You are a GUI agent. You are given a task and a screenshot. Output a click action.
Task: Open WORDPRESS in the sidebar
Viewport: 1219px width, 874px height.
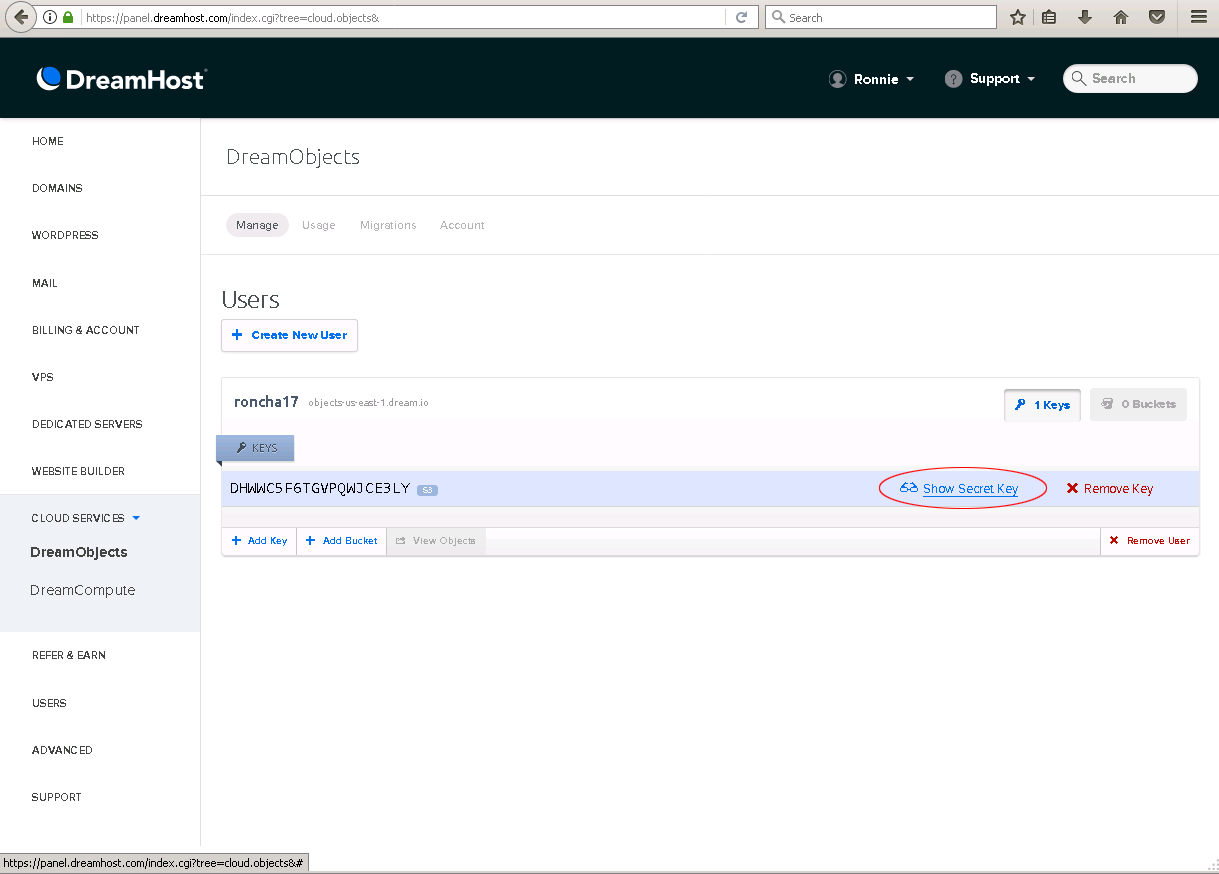click(65, 235)
